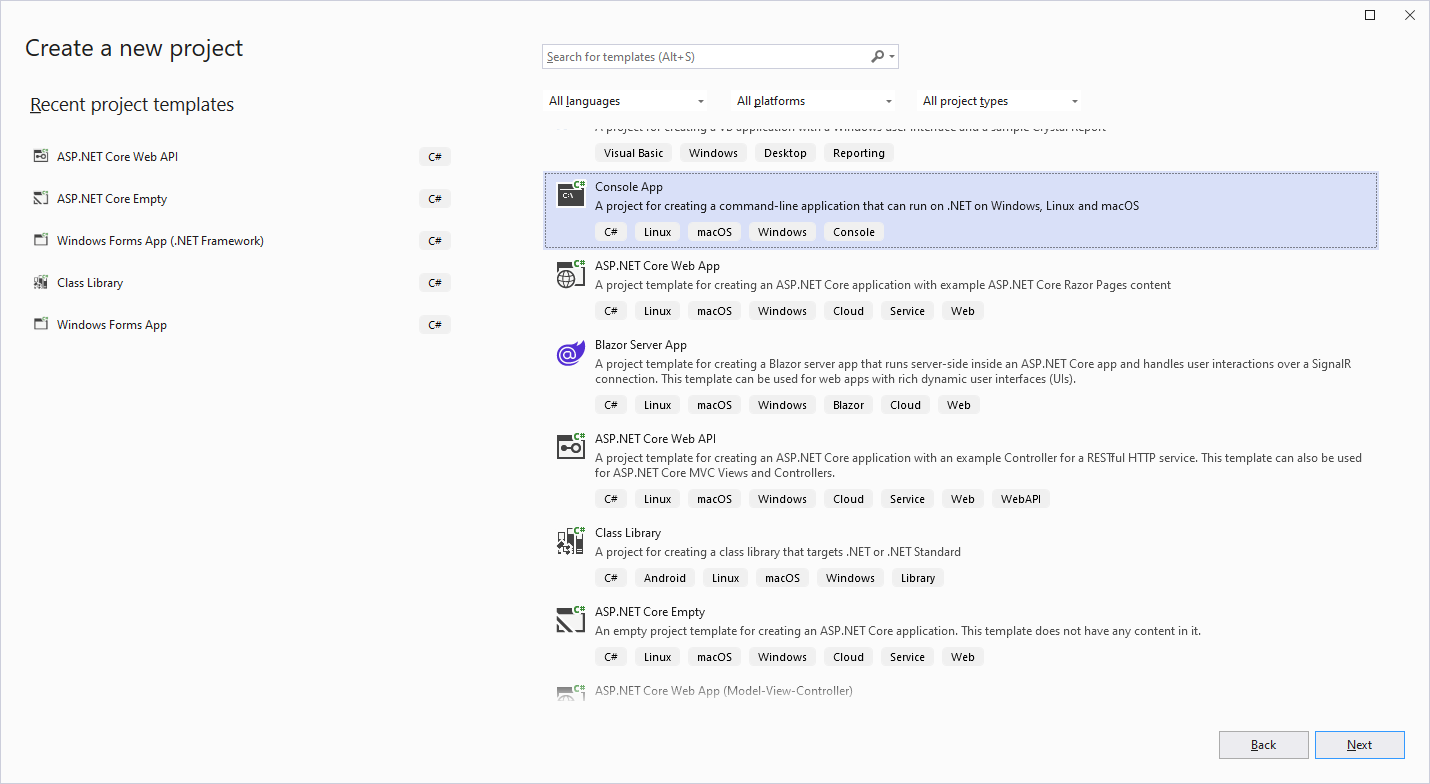Click the Console App template icon
The height and width of the screenshot is (784, 1430).
571,194
